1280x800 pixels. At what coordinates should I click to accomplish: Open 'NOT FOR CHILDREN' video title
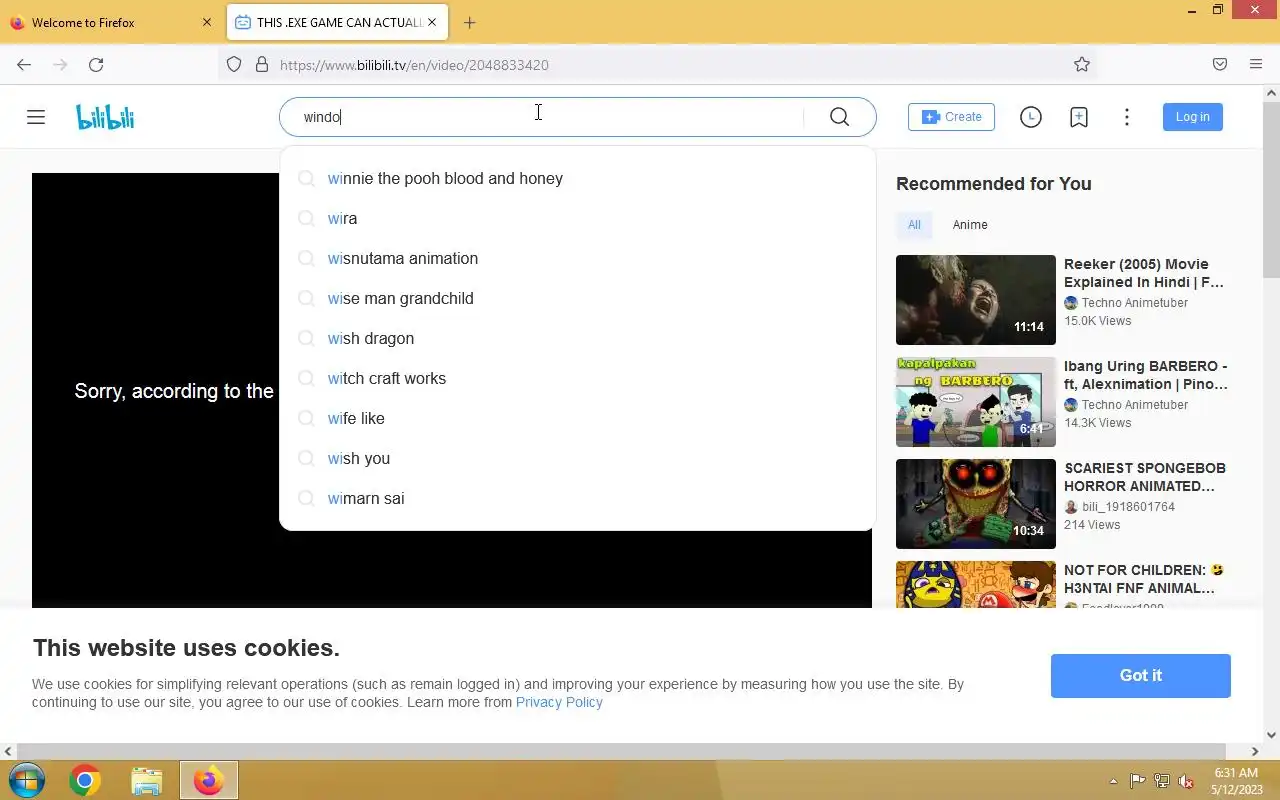point(1144,579)
